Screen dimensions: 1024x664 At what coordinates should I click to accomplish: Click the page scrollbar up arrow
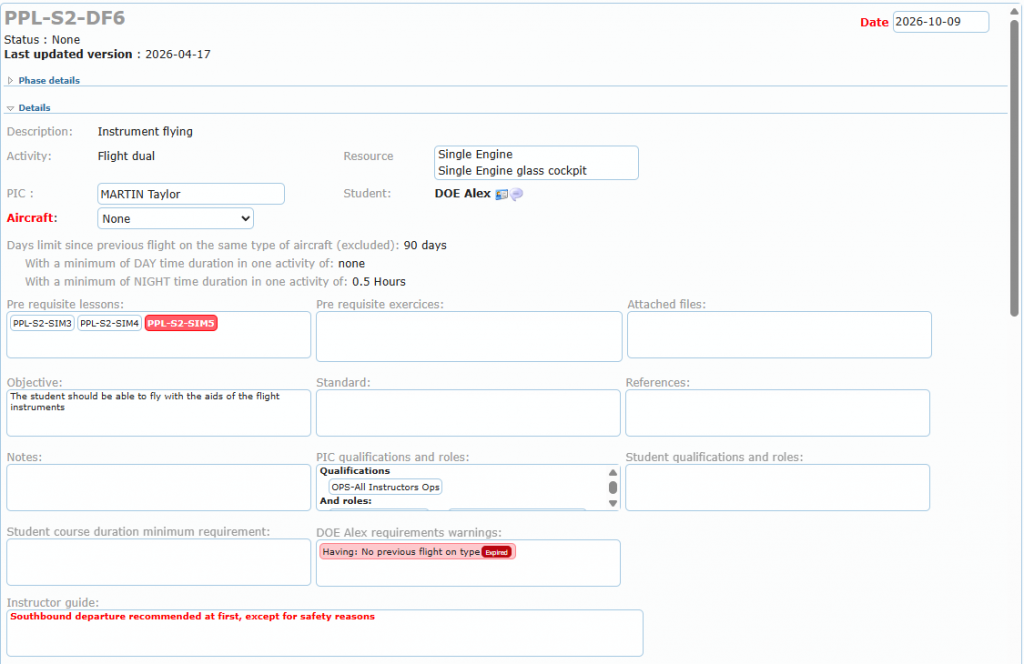tap(1014, 11)
